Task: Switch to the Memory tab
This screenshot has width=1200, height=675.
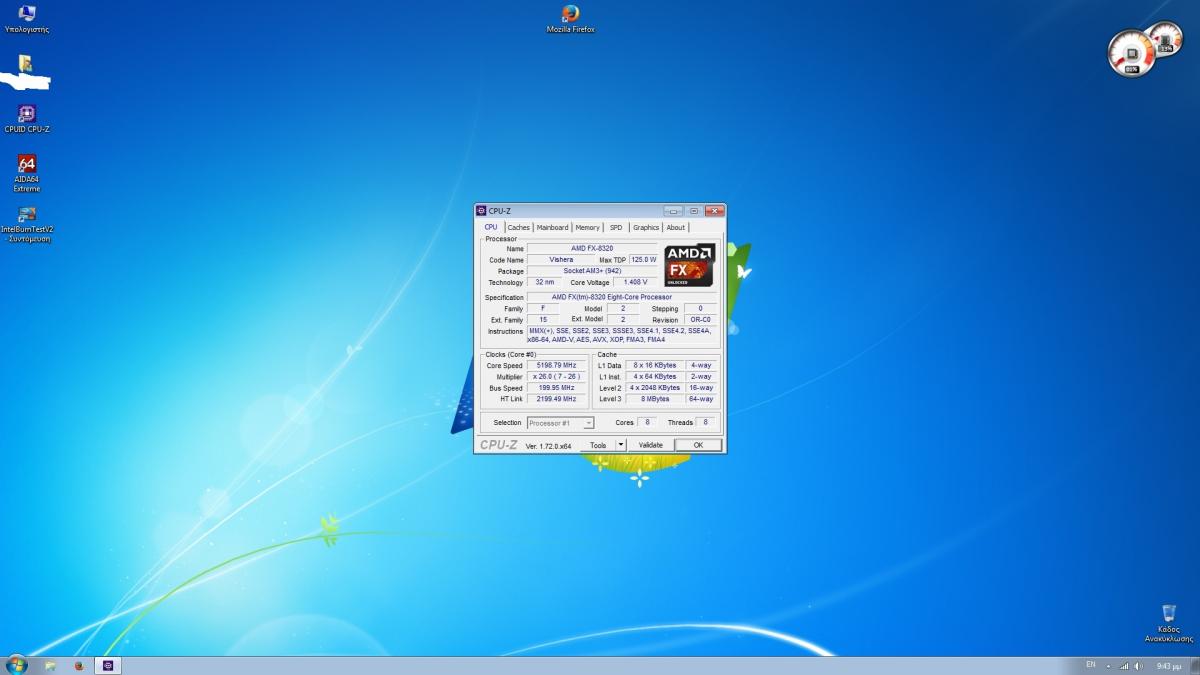Action: click(x=588, y=227)
